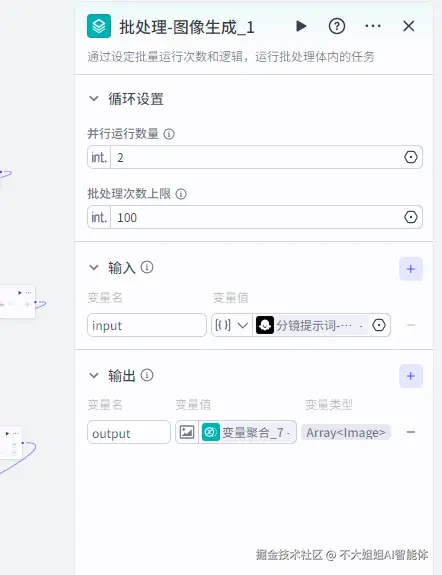
Task: Click the teal aggregate icon in 变量聚合_7 tag
Action: point(211,432)
